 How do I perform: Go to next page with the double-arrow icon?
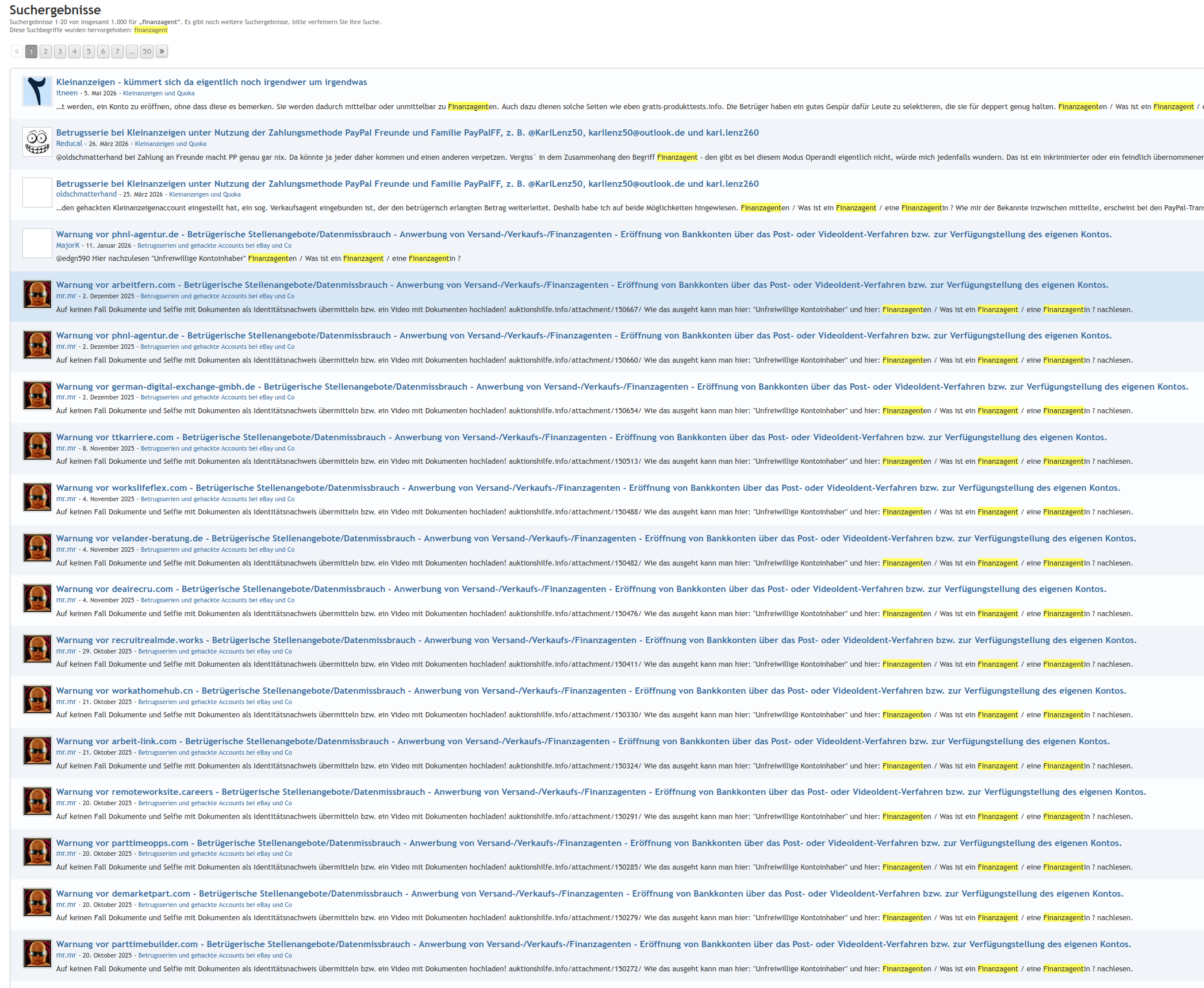coord(162,52)
